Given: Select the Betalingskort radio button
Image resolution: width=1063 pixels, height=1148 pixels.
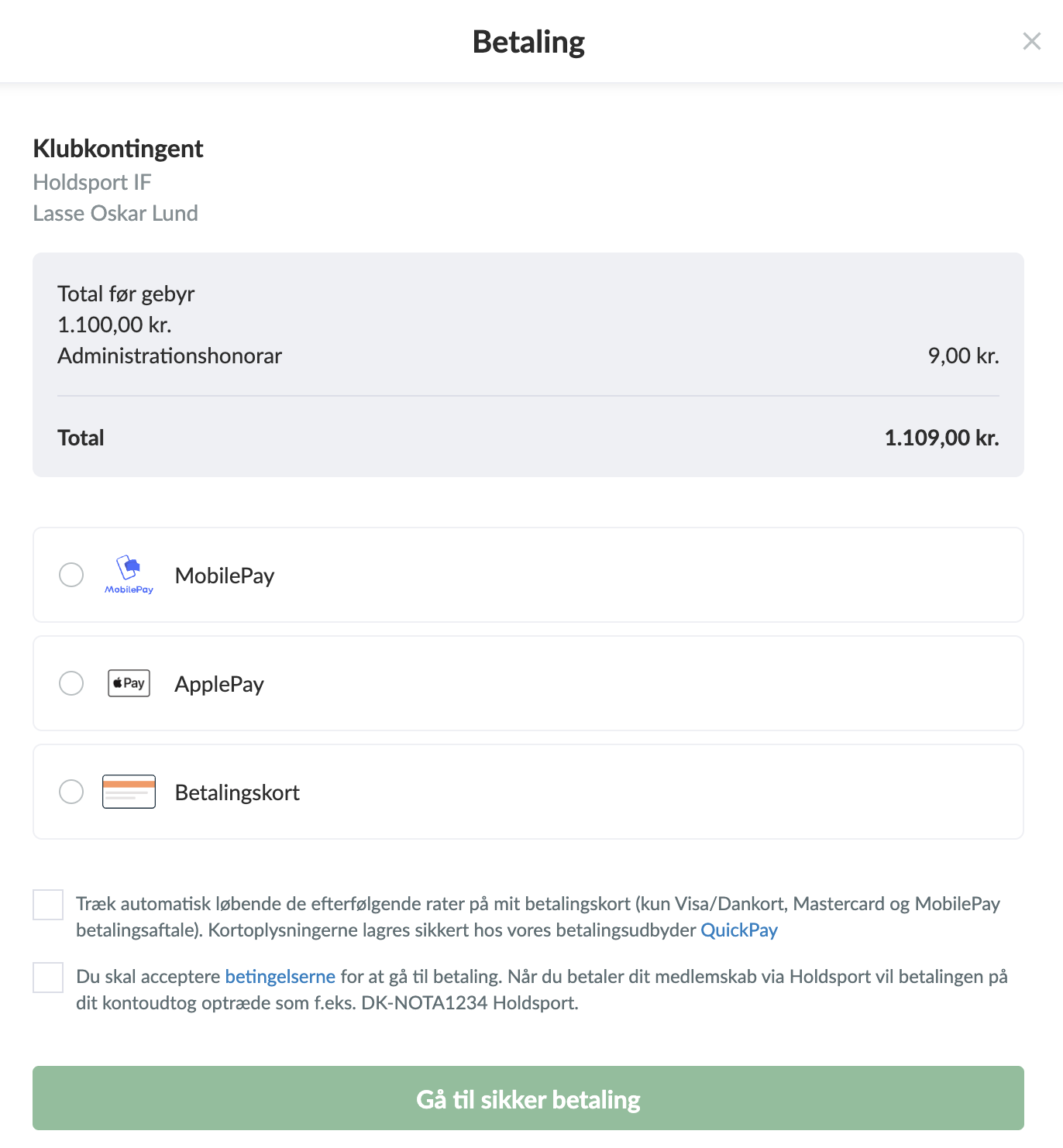Looking at the screenshot, I should [x=71, y=792].
